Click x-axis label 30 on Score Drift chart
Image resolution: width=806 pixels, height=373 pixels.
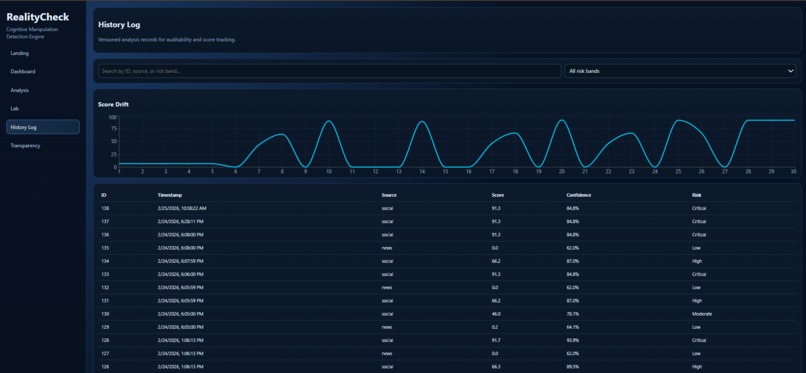tap(793, 172)
